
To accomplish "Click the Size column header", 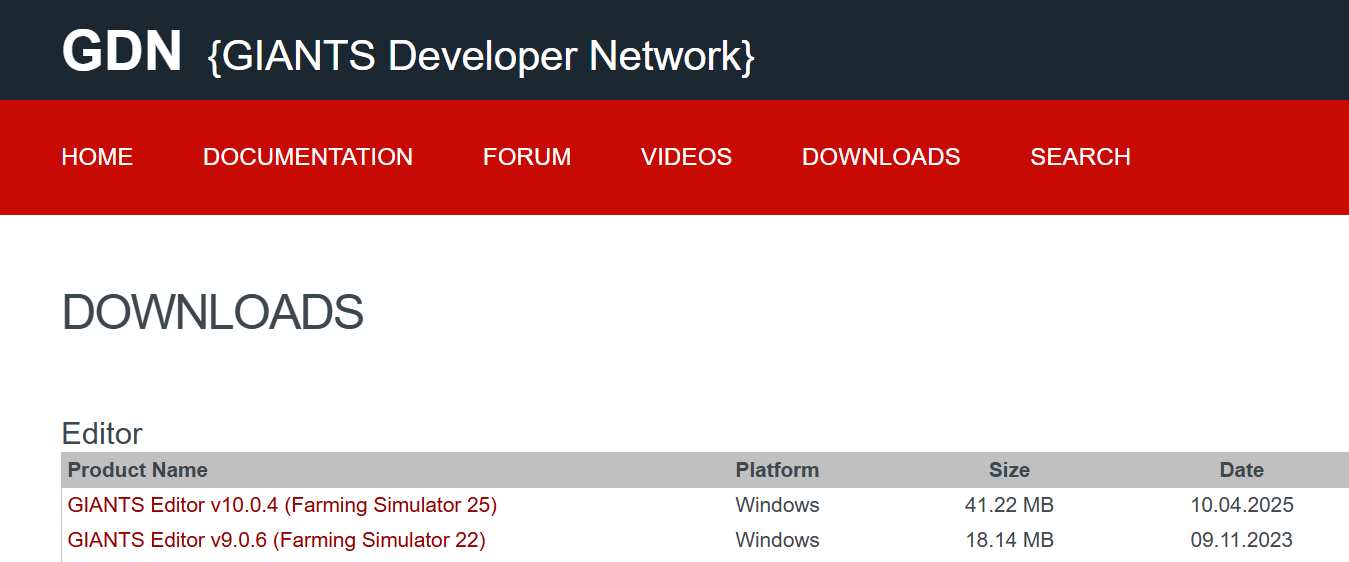I will (x=1009, y=470).
